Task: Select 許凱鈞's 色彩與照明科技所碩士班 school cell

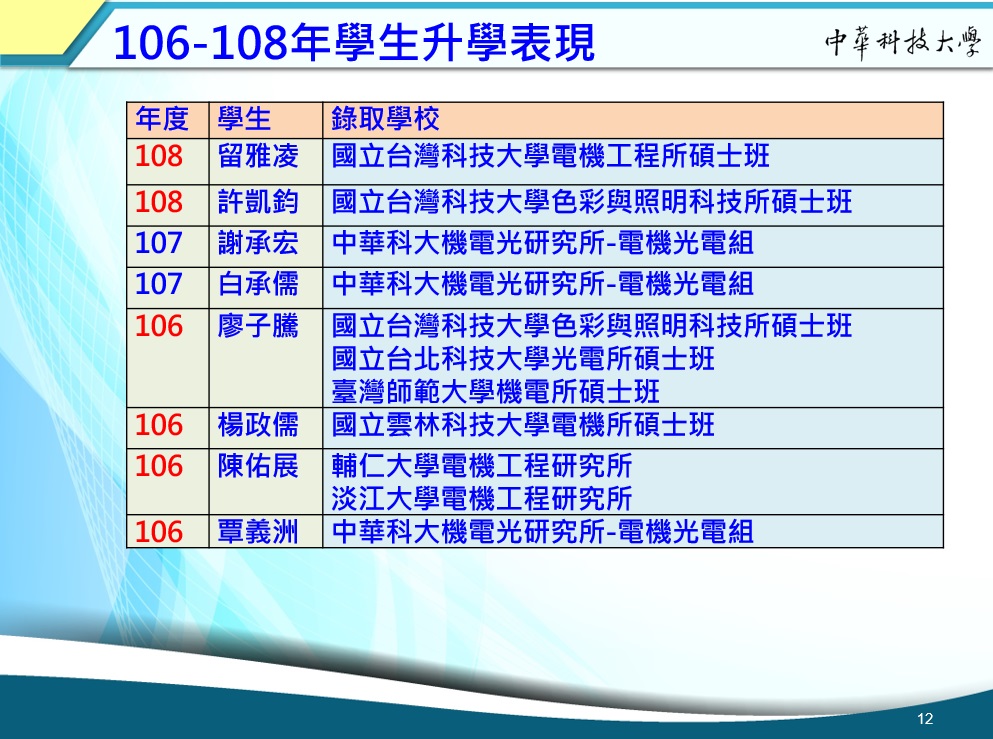Action: pyautogui.click(x=633, y=205)
